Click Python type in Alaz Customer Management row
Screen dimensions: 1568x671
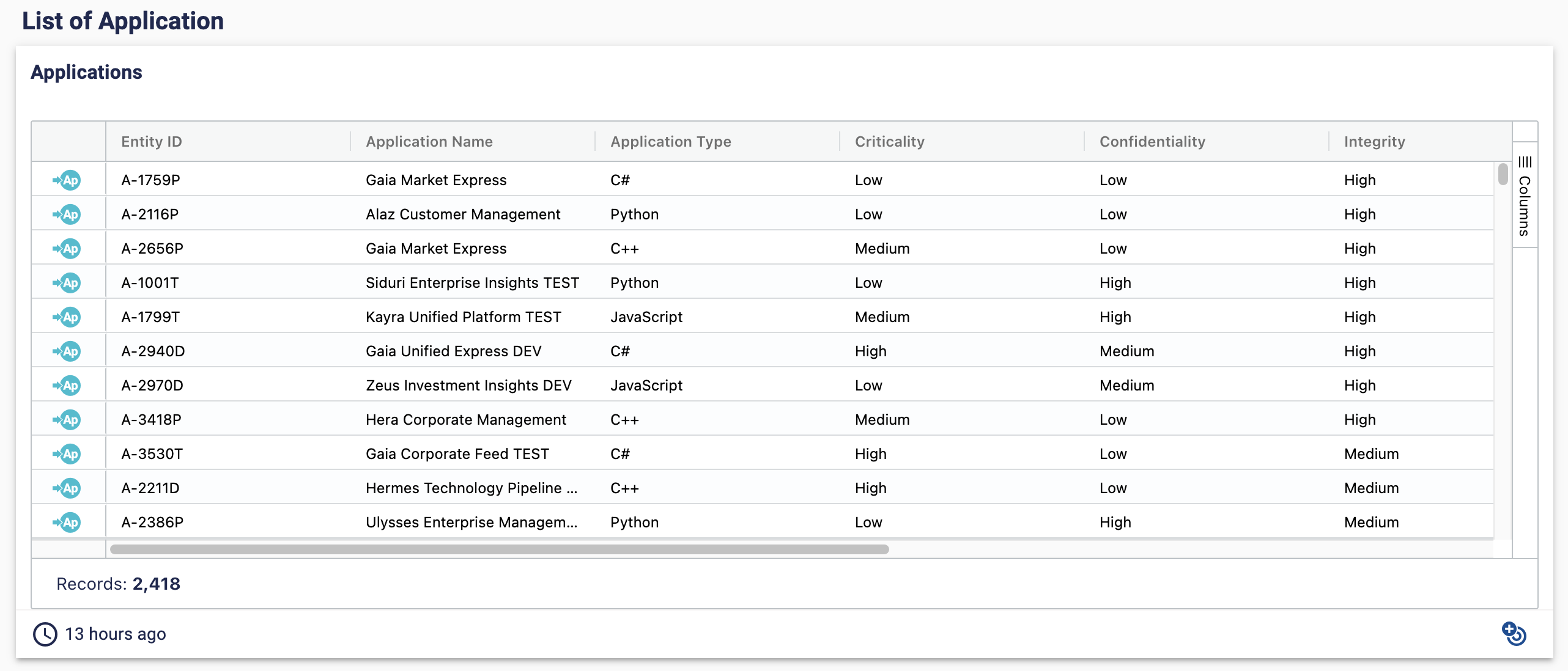click(634, 215)
